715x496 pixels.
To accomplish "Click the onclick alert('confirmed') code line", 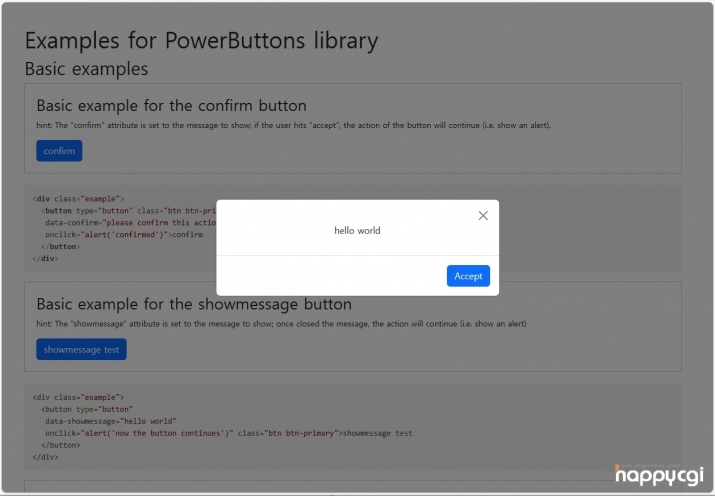I will (x=124, y=234).
